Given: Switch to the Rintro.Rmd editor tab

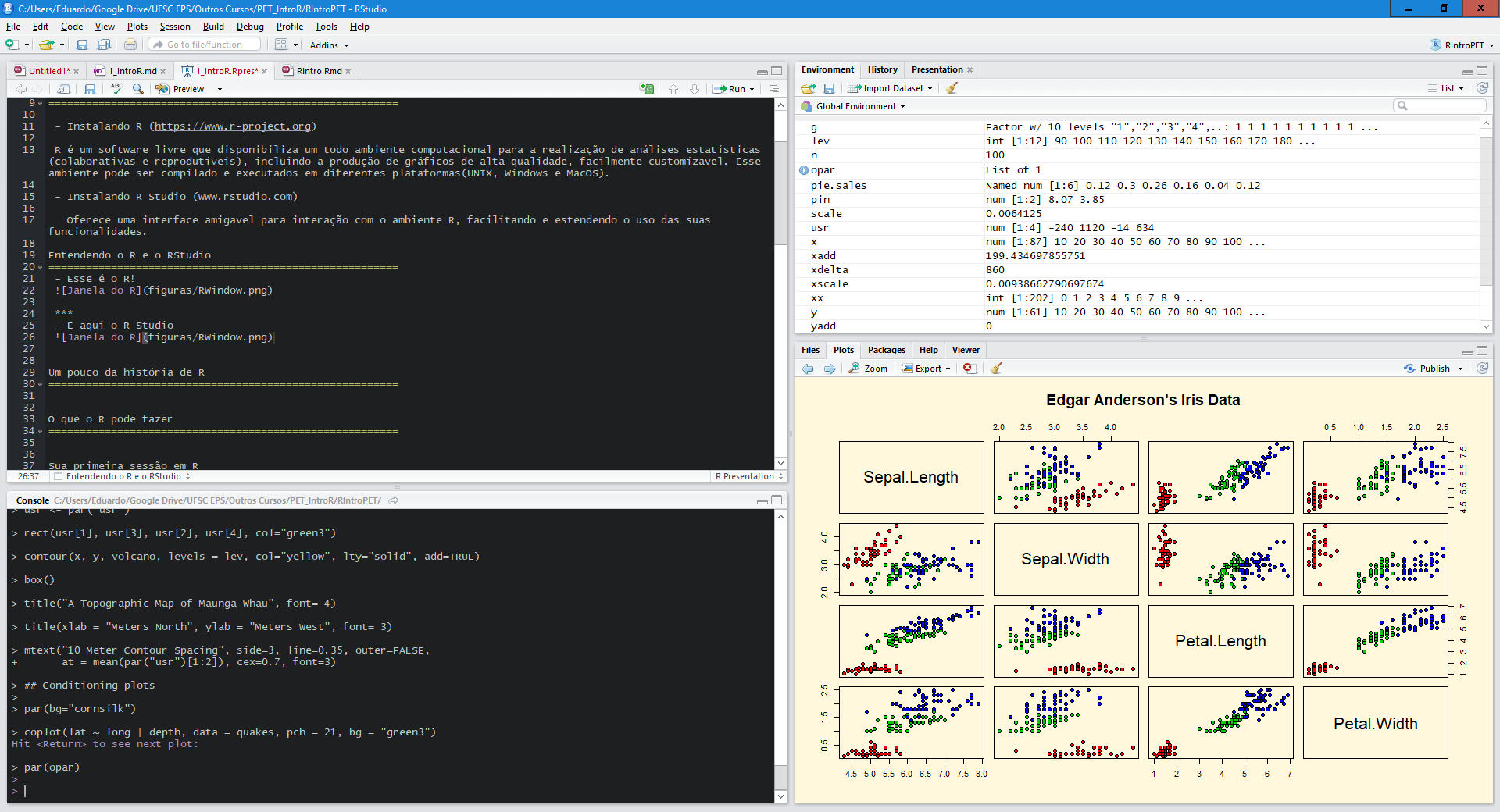Looking at the screenshot, I should [319, 71].
